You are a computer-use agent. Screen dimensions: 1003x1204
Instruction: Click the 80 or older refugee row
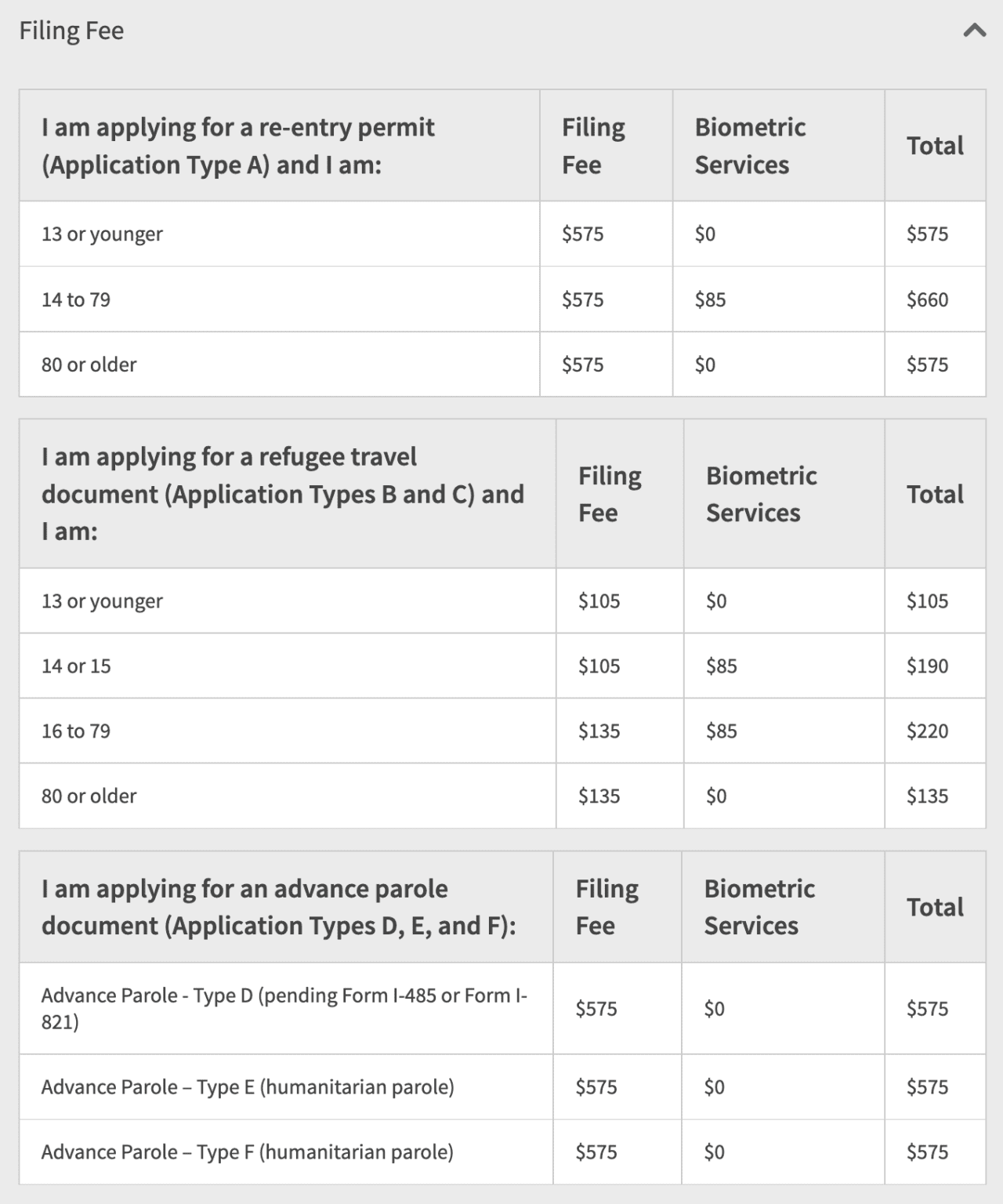coord(502,796)
